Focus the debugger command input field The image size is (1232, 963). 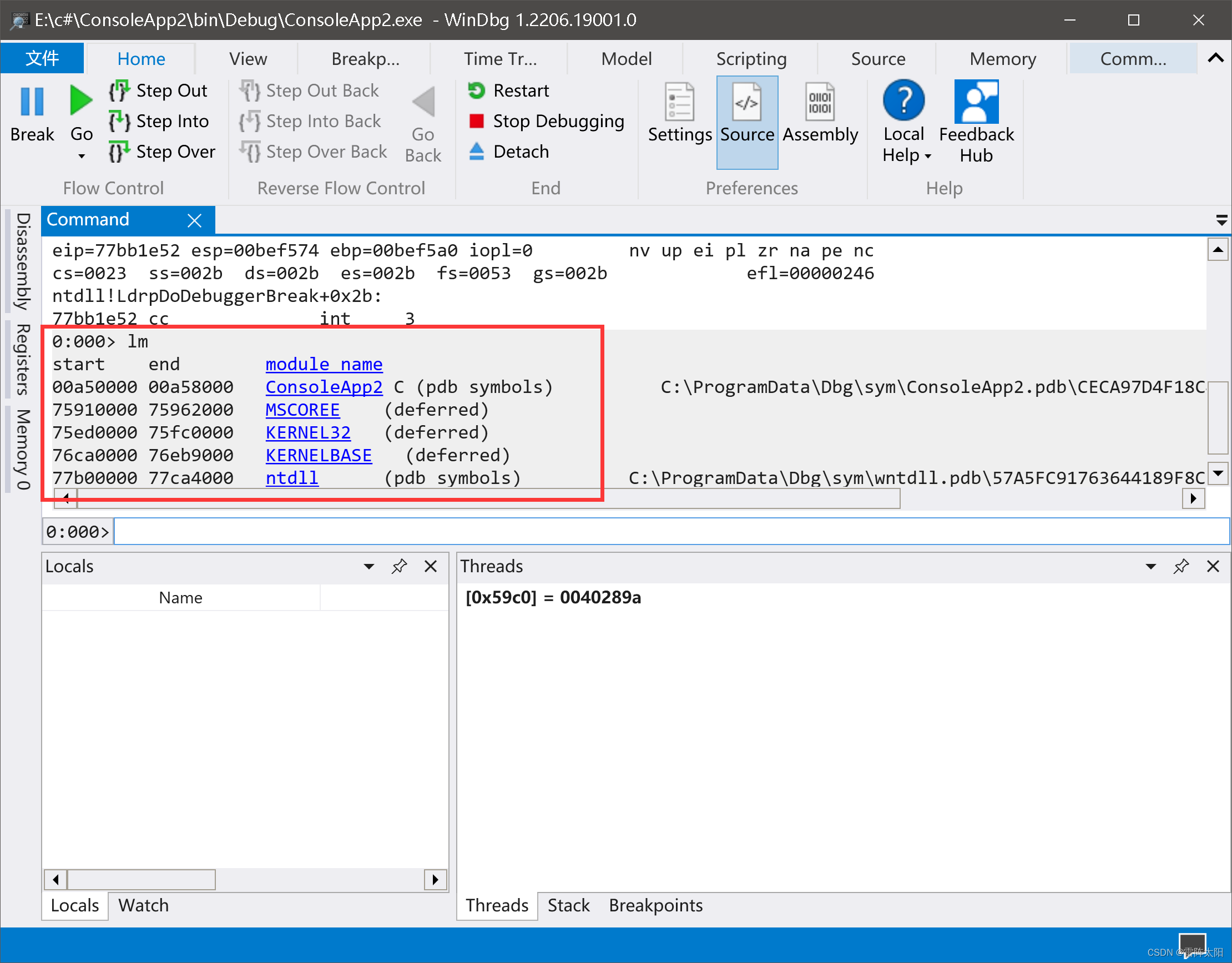pyautogui.click(x=670, y=532)
